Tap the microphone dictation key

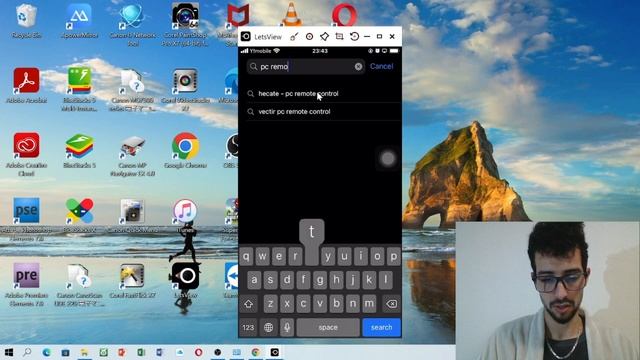tap(287, 327)
